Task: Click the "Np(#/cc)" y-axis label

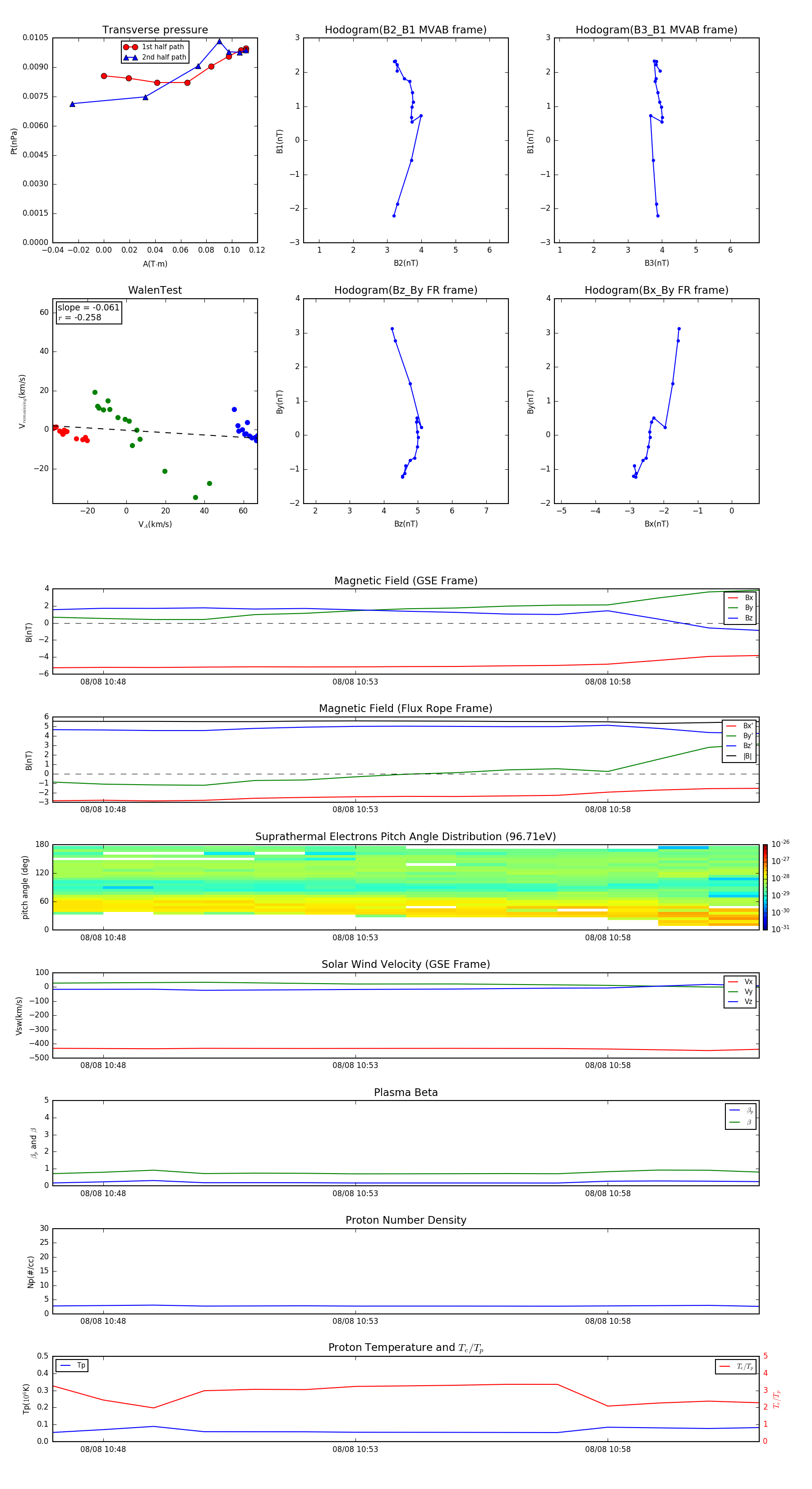Action: click(x=31, y=1271)
